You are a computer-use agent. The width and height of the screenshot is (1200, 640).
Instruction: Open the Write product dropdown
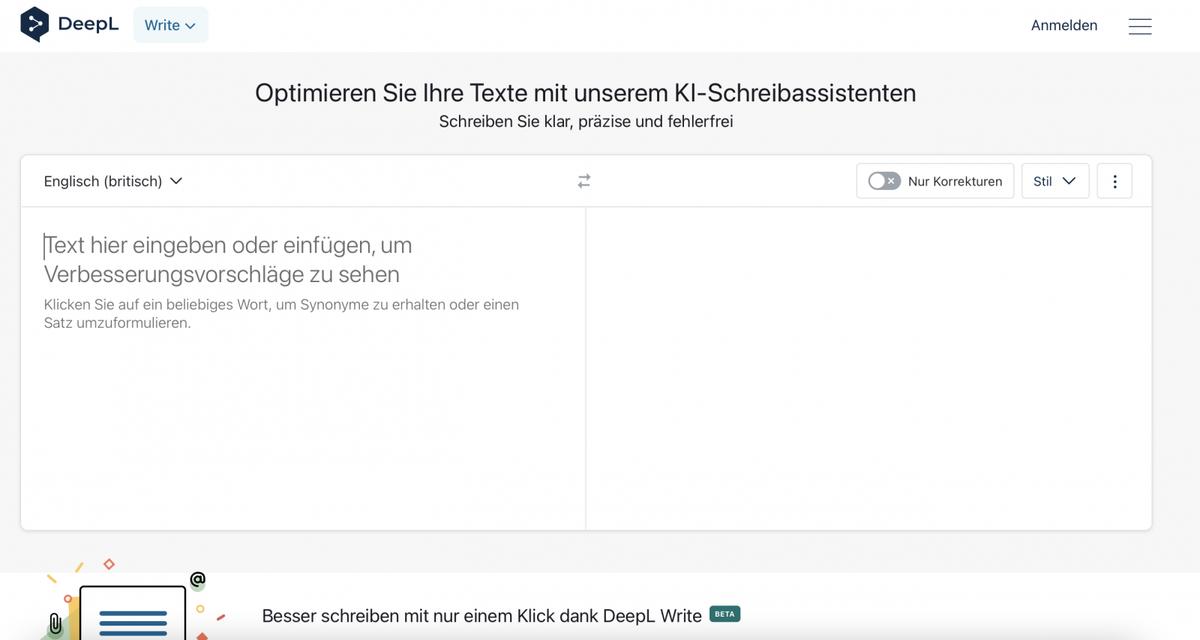click(171, 25)
